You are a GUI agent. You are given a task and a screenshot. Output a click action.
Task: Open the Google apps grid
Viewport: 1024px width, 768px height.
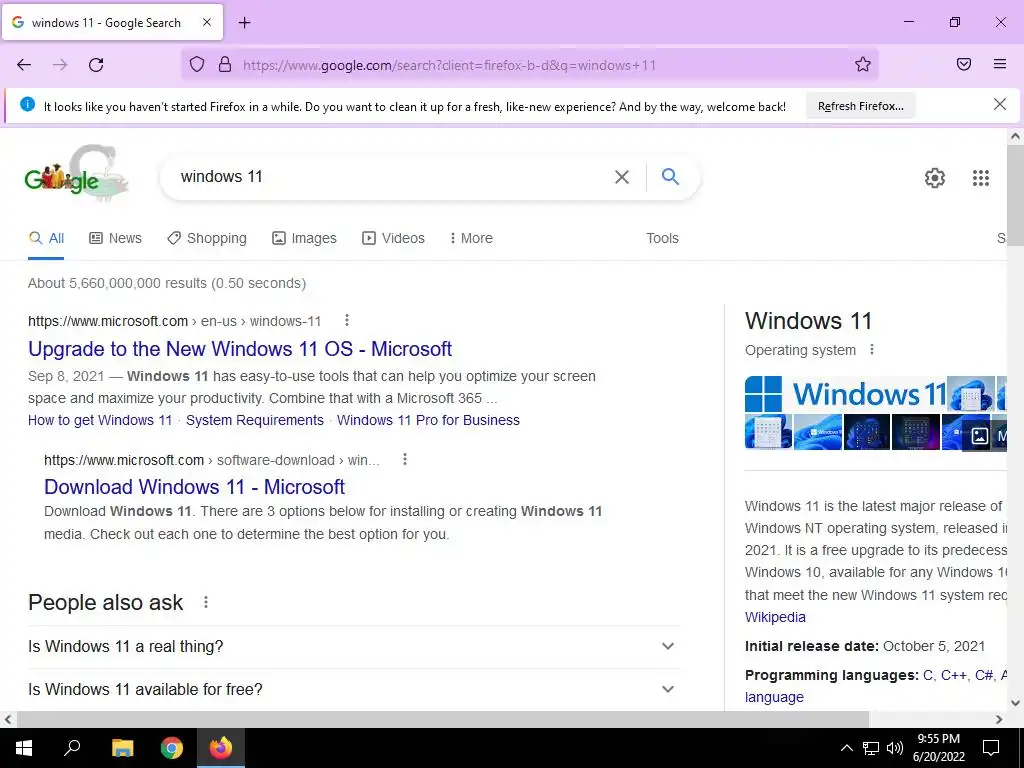click(980, 178)
